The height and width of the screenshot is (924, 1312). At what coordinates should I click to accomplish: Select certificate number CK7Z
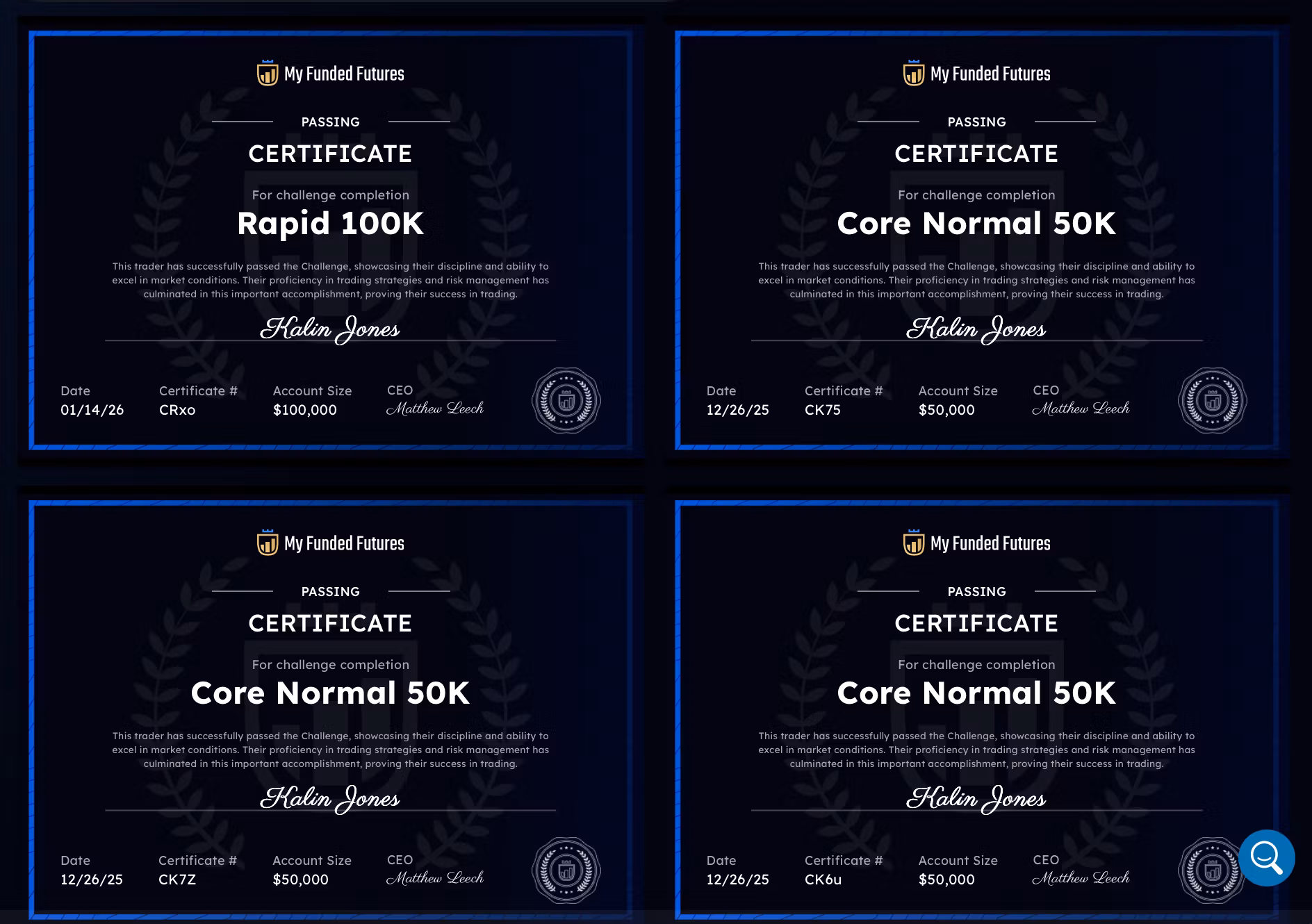(177, 880)
